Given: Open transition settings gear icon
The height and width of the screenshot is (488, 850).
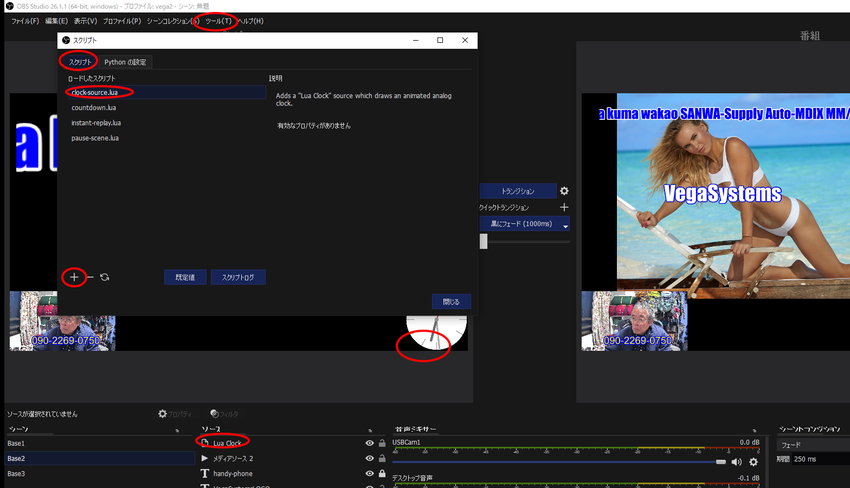Looking at the screenshot, I should [x=564, y=191].
